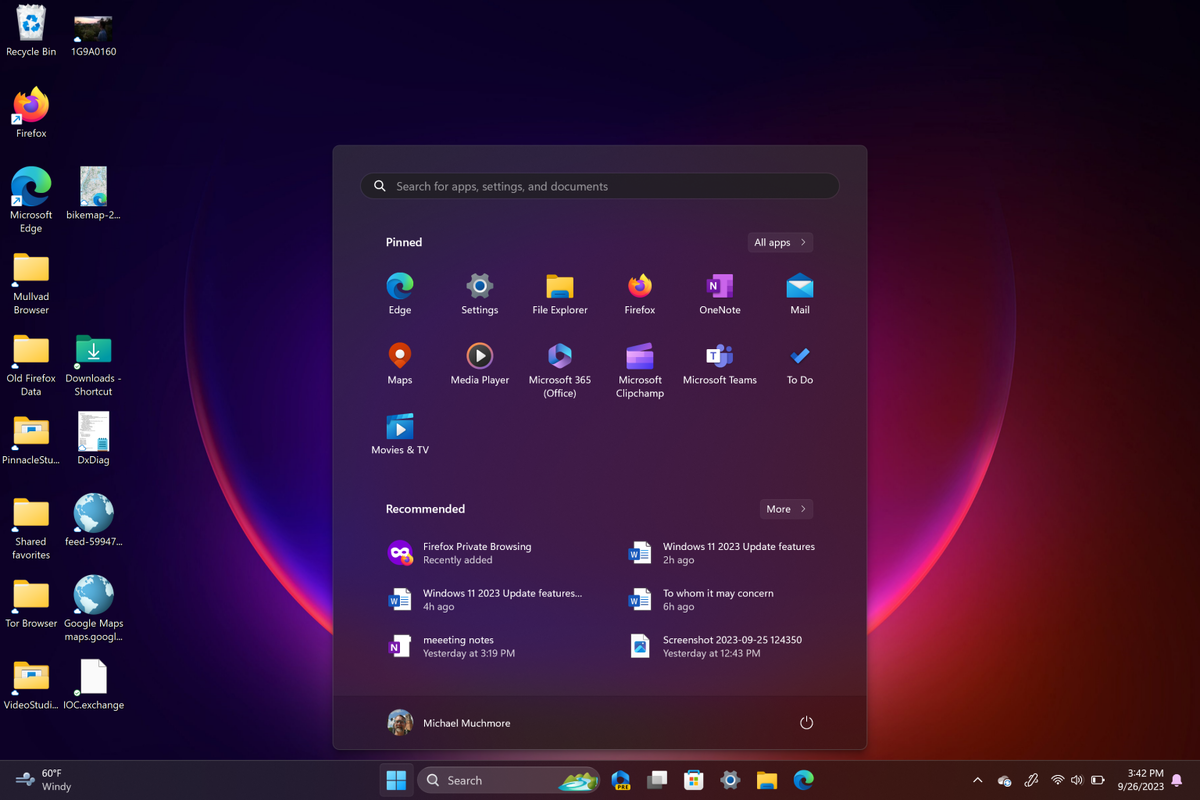Viewport: 1200px width, 800px height.
Task: Open Firefox in the pinned apps grid
Action: [x=640, y=294]
